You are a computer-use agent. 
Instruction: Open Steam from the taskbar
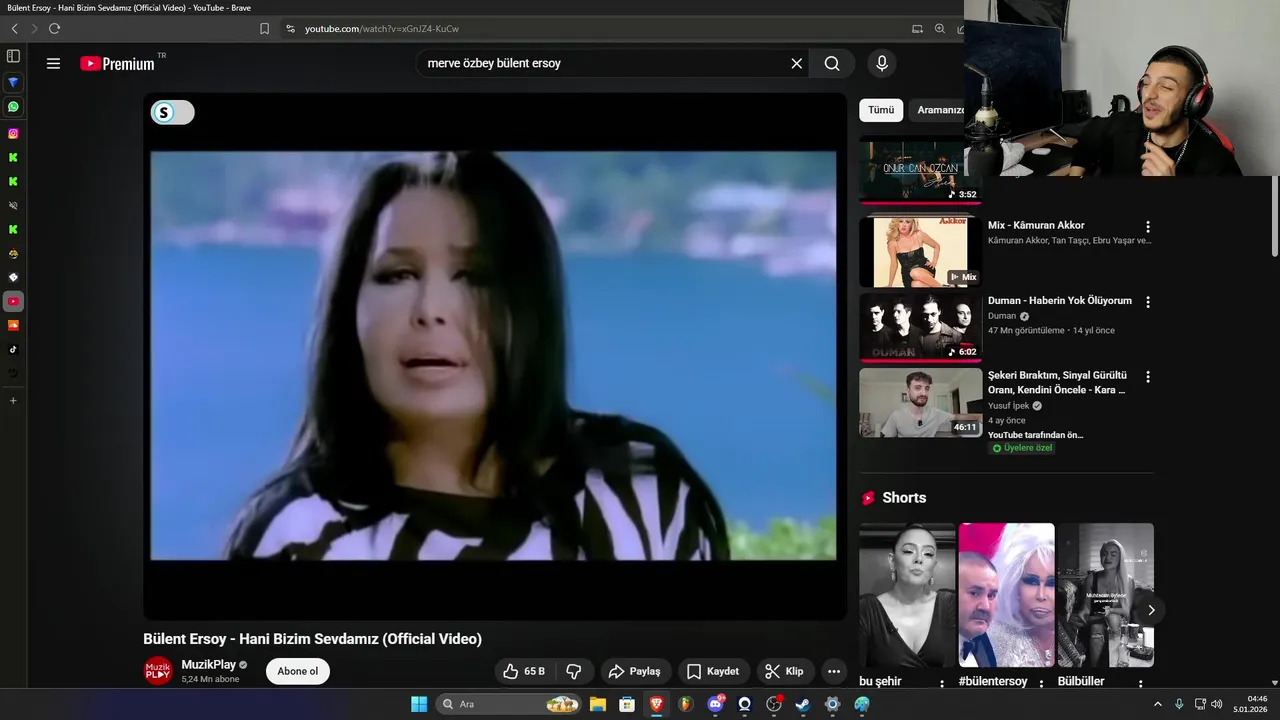(802, 704)
